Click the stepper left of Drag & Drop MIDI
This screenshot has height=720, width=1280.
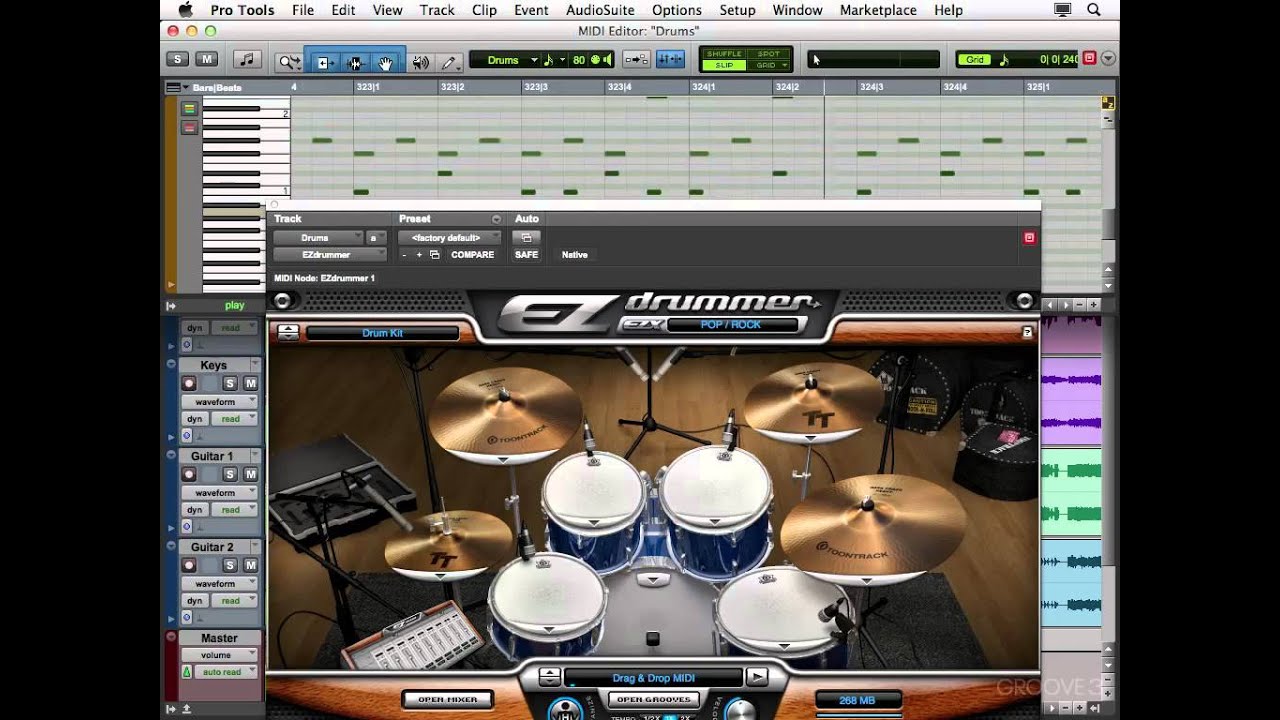click(x=550, y=677)
